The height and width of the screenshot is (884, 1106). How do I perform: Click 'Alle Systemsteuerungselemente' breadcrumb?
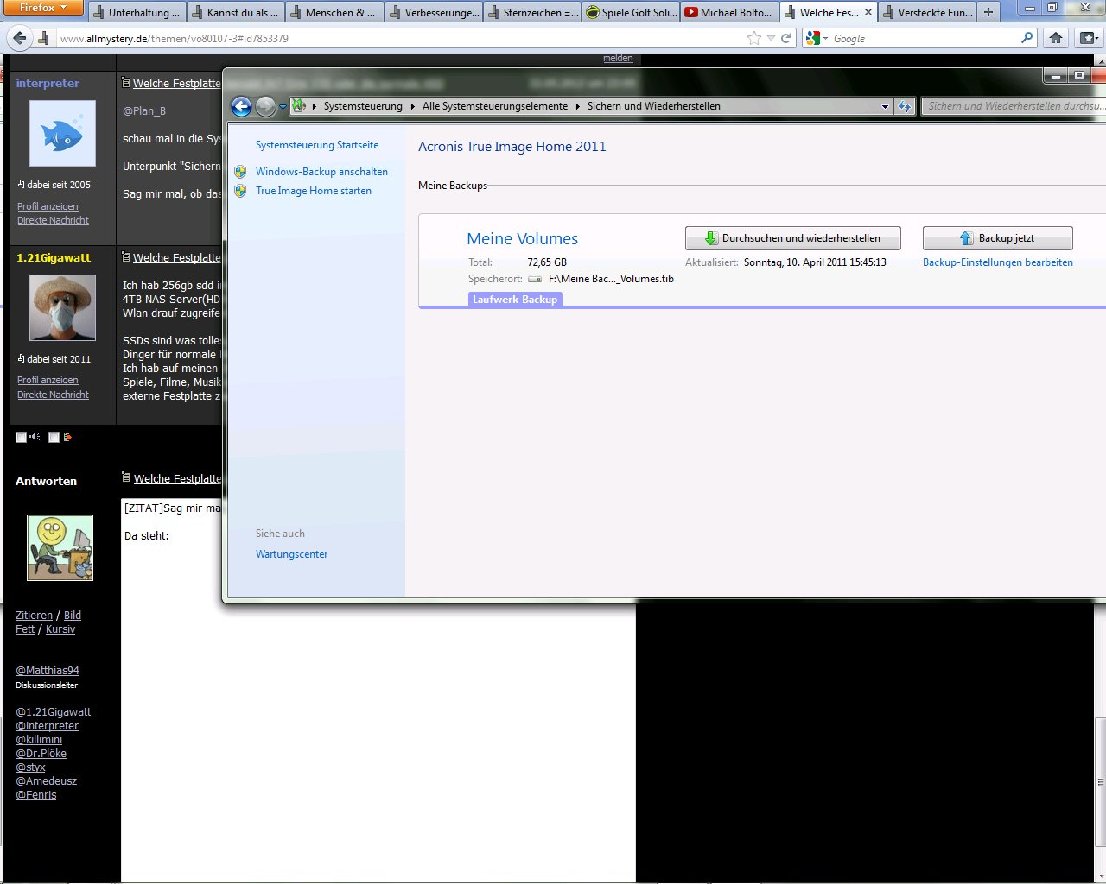(494, 107)
